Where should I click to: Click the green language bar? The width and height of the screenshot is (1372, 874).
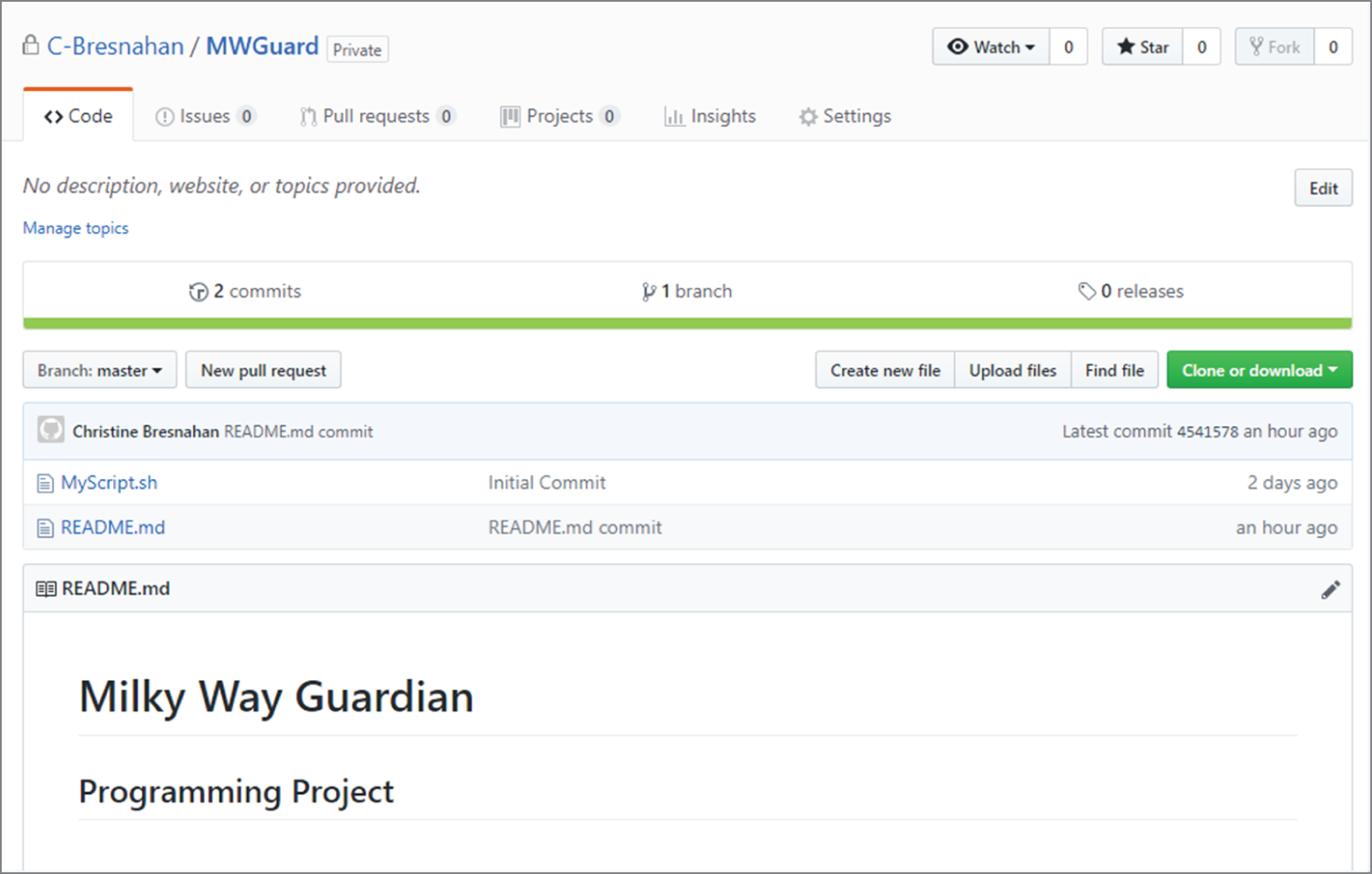click(x=687, y=324)
